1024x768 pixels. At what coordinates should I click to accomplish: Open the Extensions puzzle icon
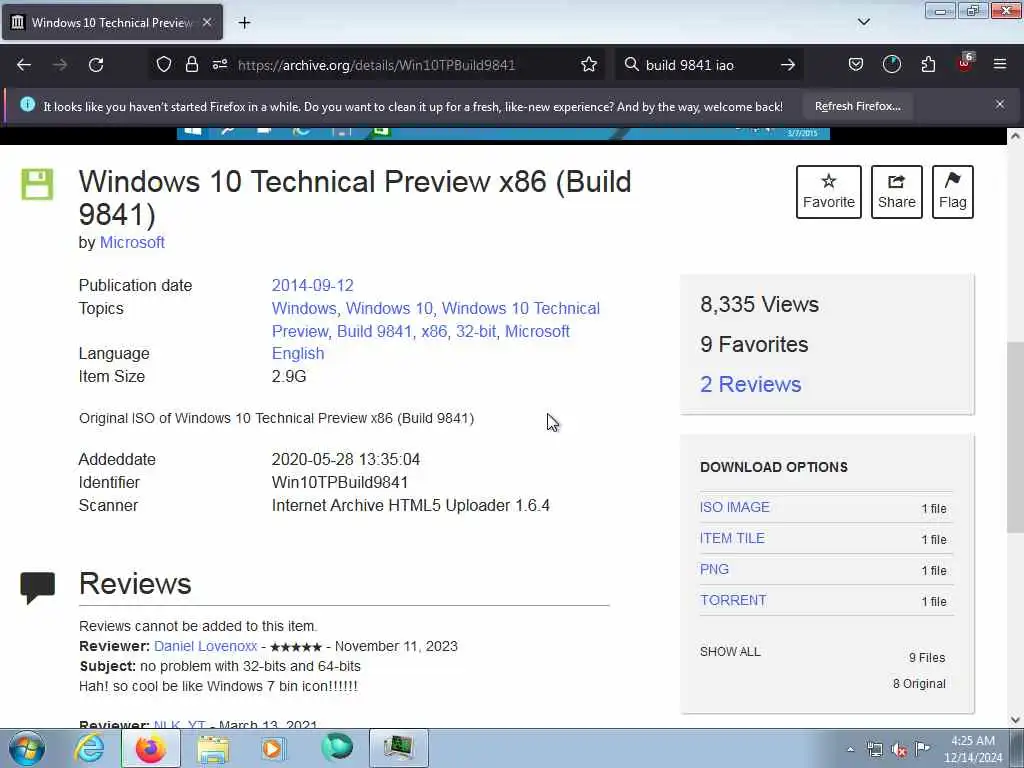928,65
